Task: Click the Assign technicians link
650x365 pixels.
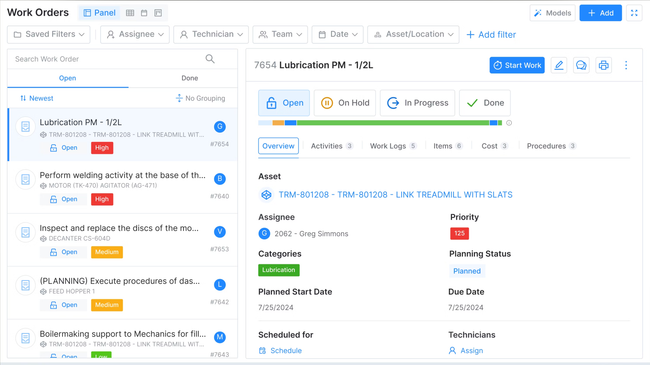Action: click(466, 350)
